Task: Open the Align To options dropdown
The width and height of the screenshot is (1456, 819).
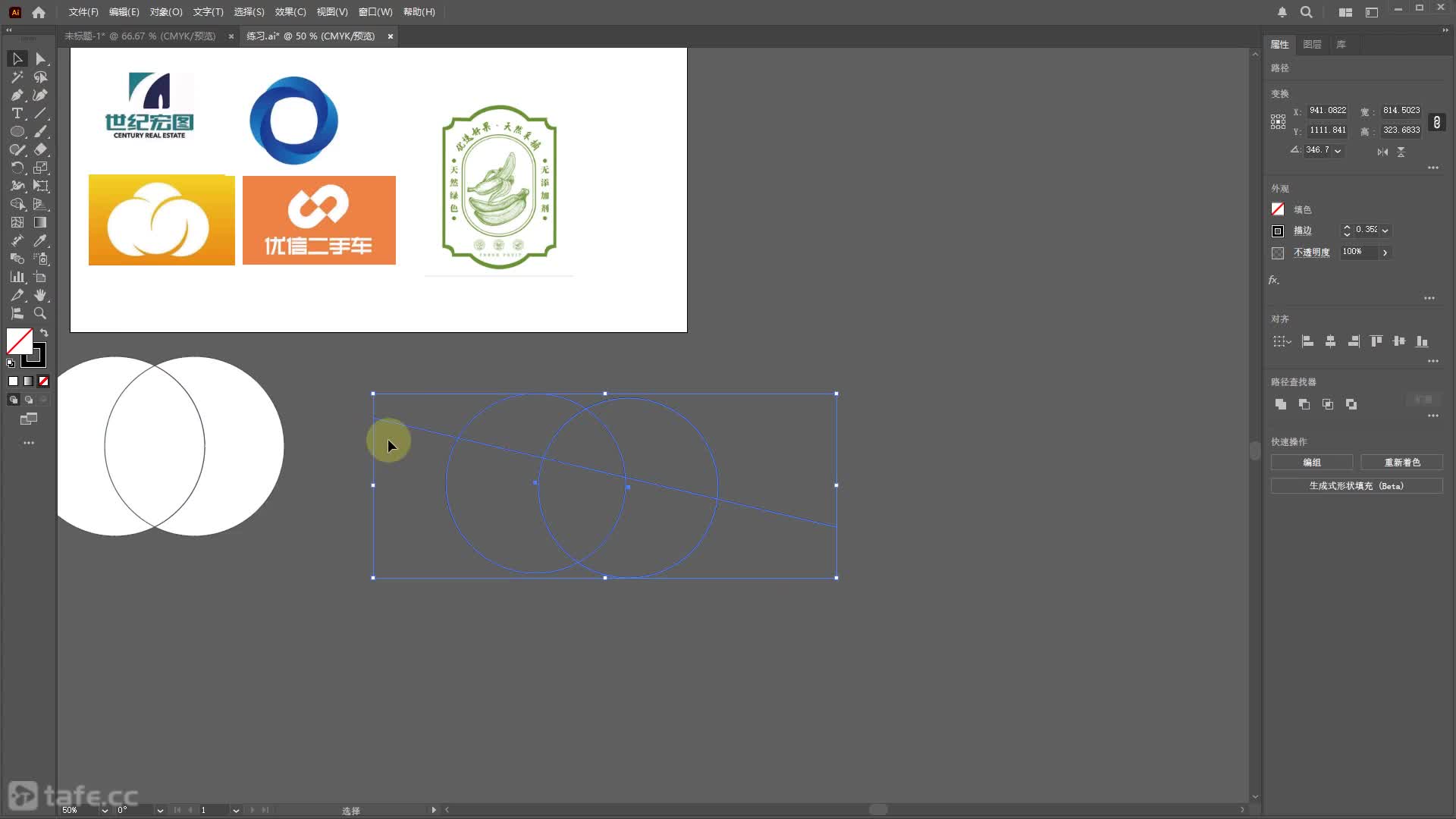Action: pyautogui.click(x=1282, y=341)
